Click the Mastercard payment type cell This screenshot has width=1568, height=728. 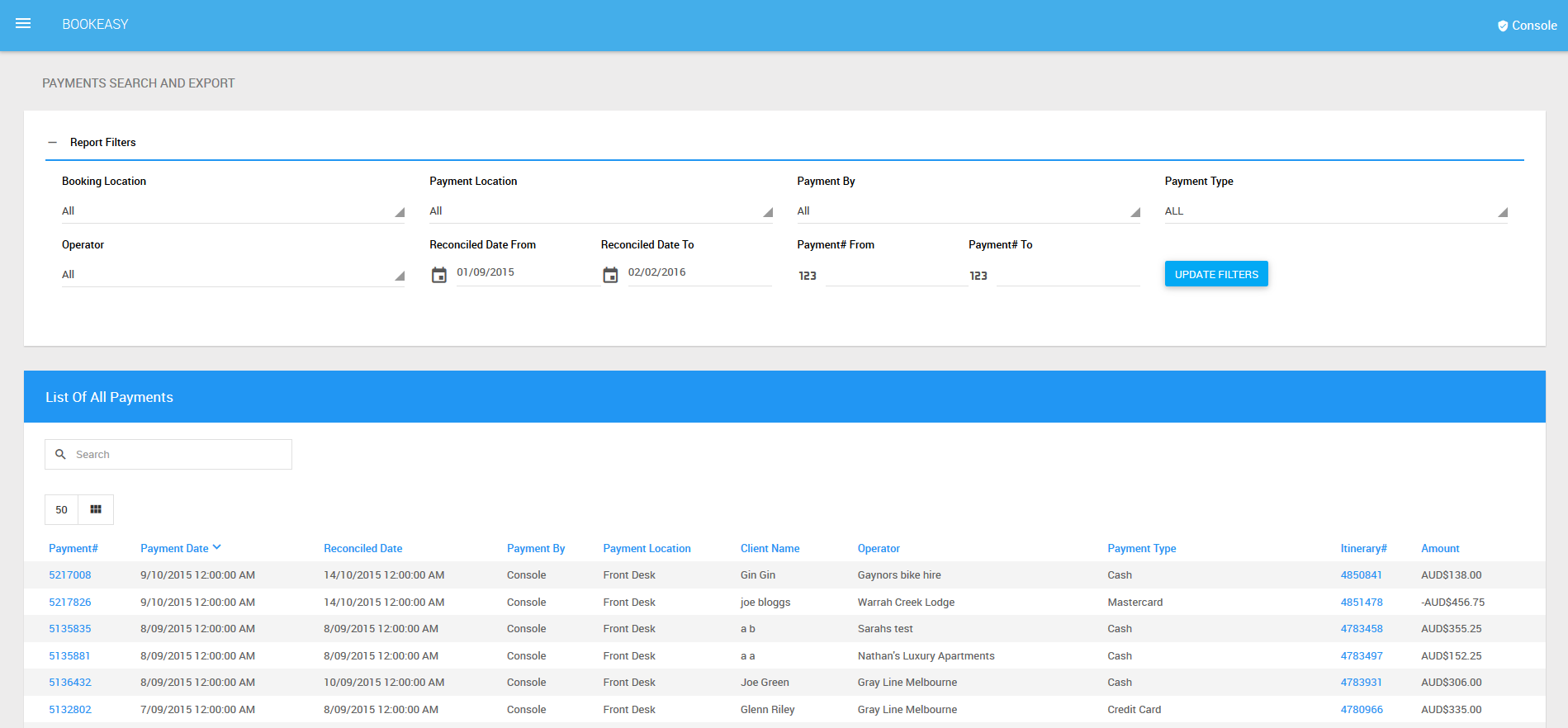[1135, 603]
